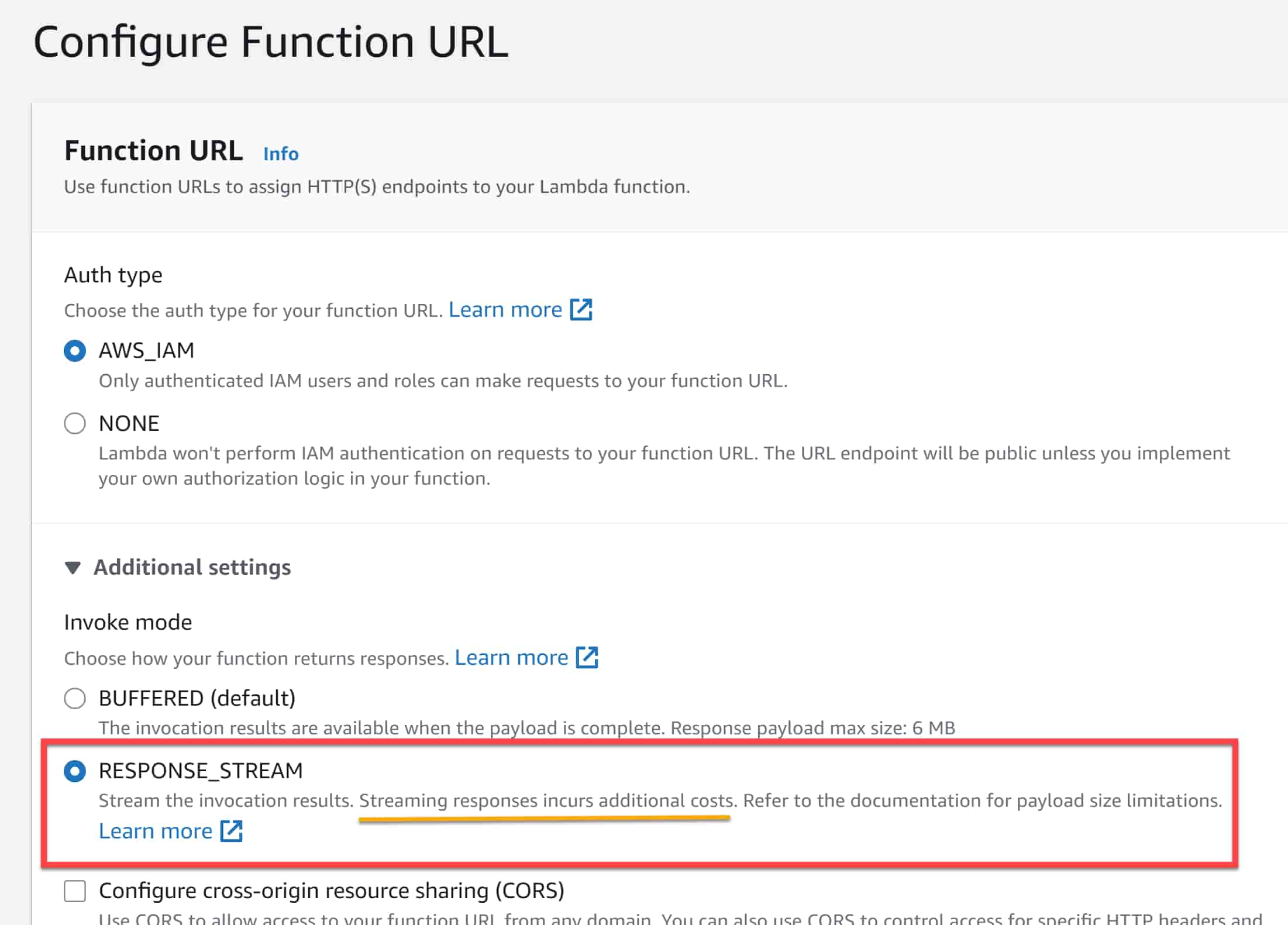Select the AWS_IAM auth type radio button
The height and width of the screenshot is (925, 1288).
pyautogui.click(x=74, y=350)
